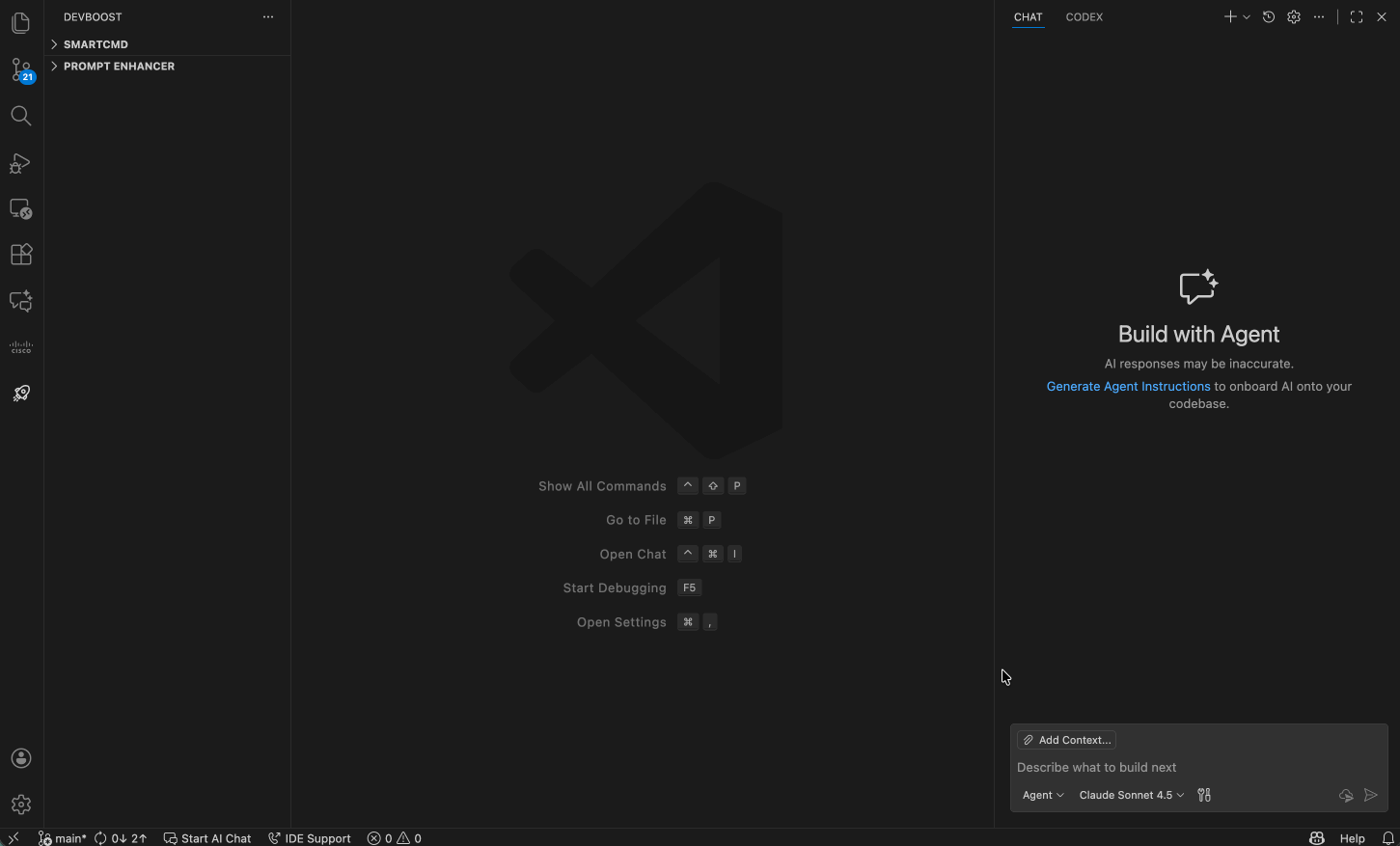
Task: Open chat history in the chat panel
Action: tap(1268, 16)
